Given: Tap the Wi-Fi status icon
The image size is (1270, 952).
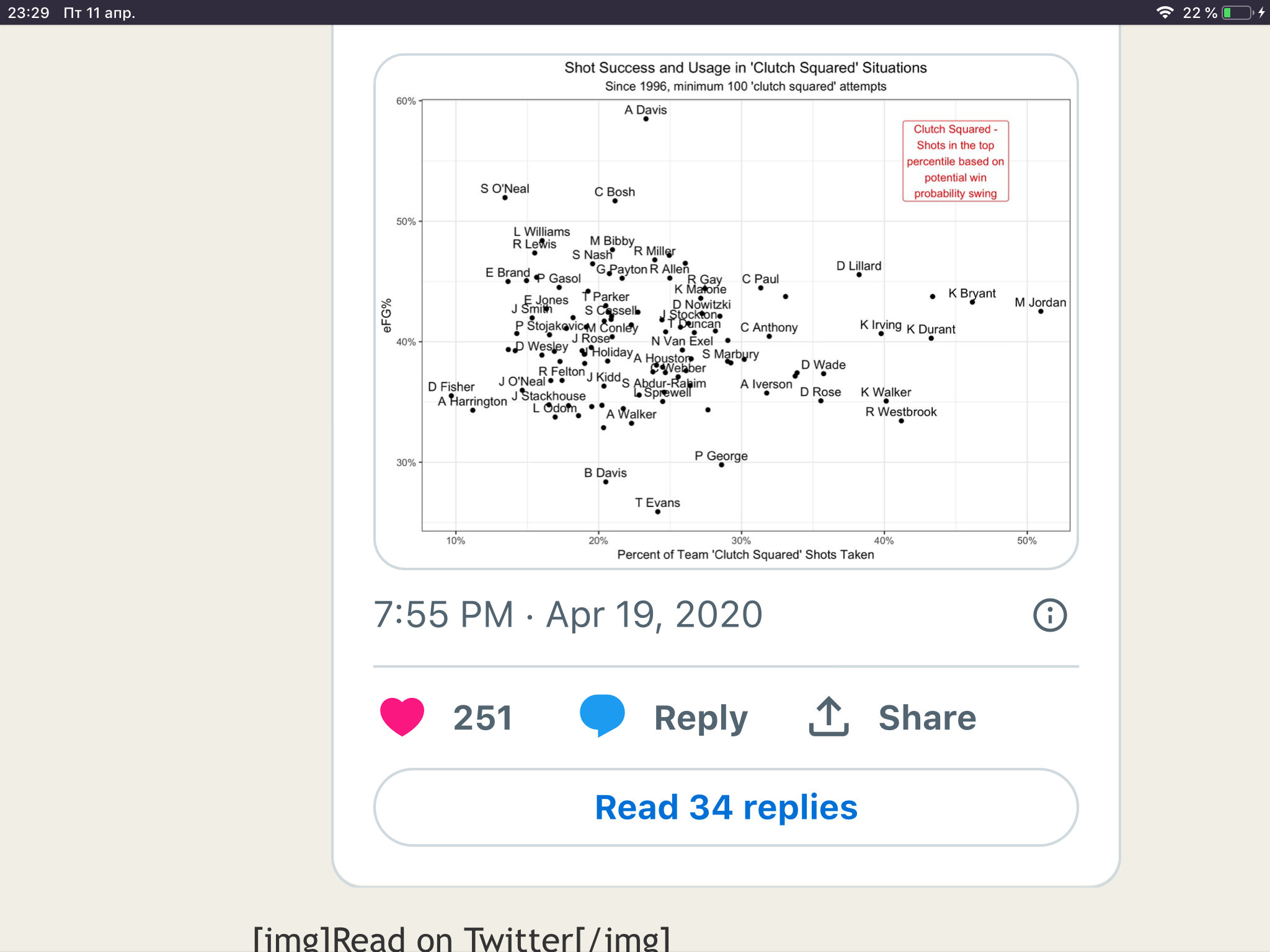Looking at the screenshot, I should 1165,12.
